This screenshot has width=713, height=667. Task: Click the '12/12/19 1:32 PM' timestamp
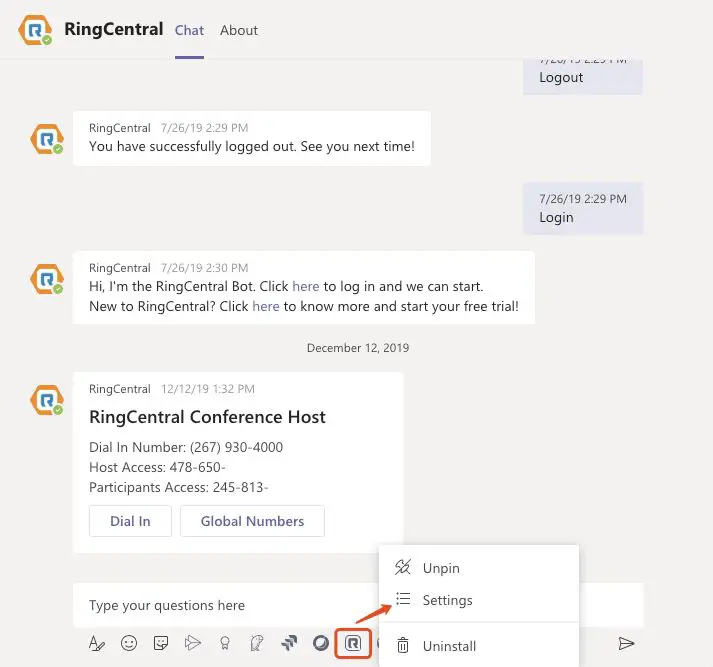click(x=208, y=389)
